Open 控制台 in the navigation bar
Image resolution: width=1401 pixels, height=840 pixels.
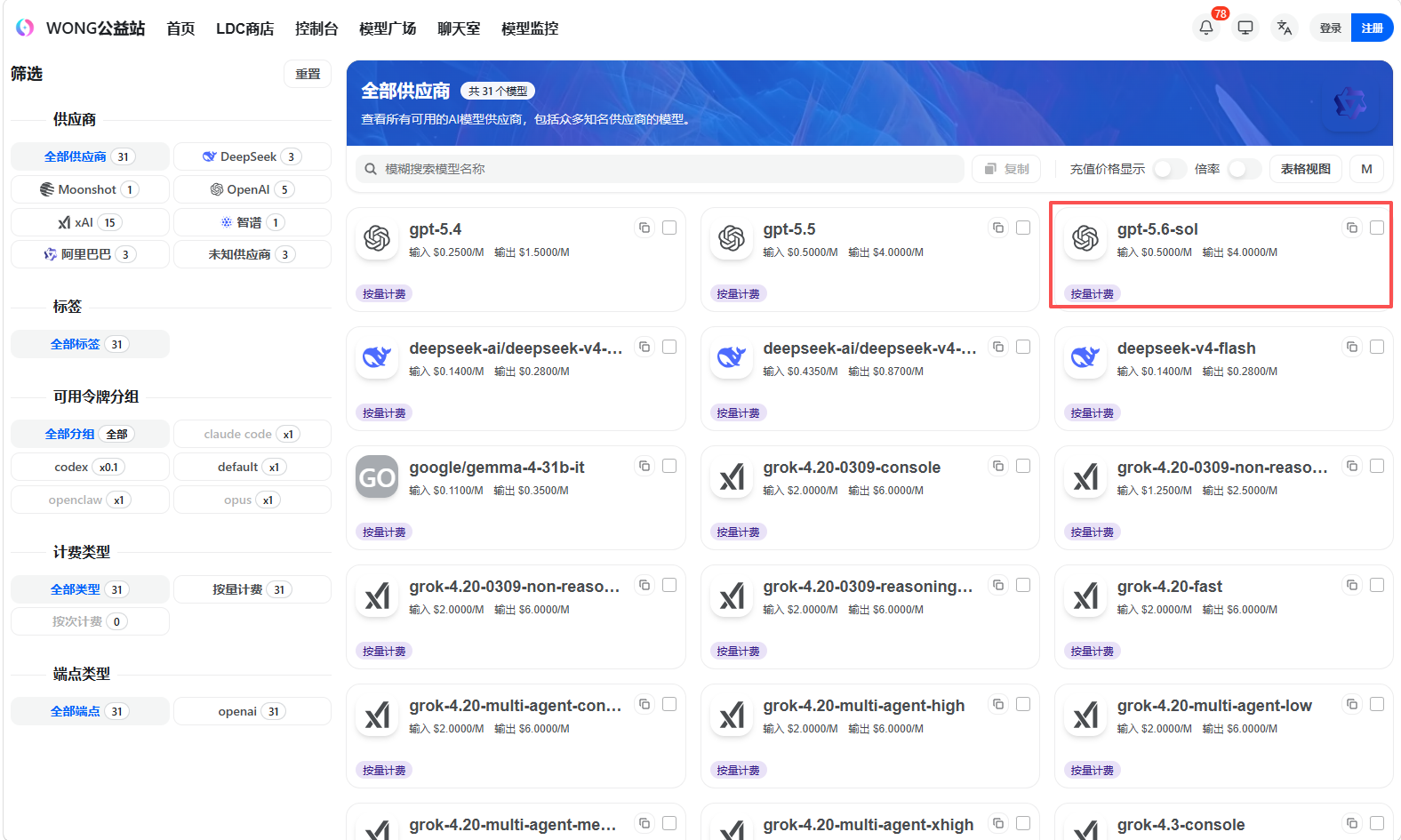316,28
